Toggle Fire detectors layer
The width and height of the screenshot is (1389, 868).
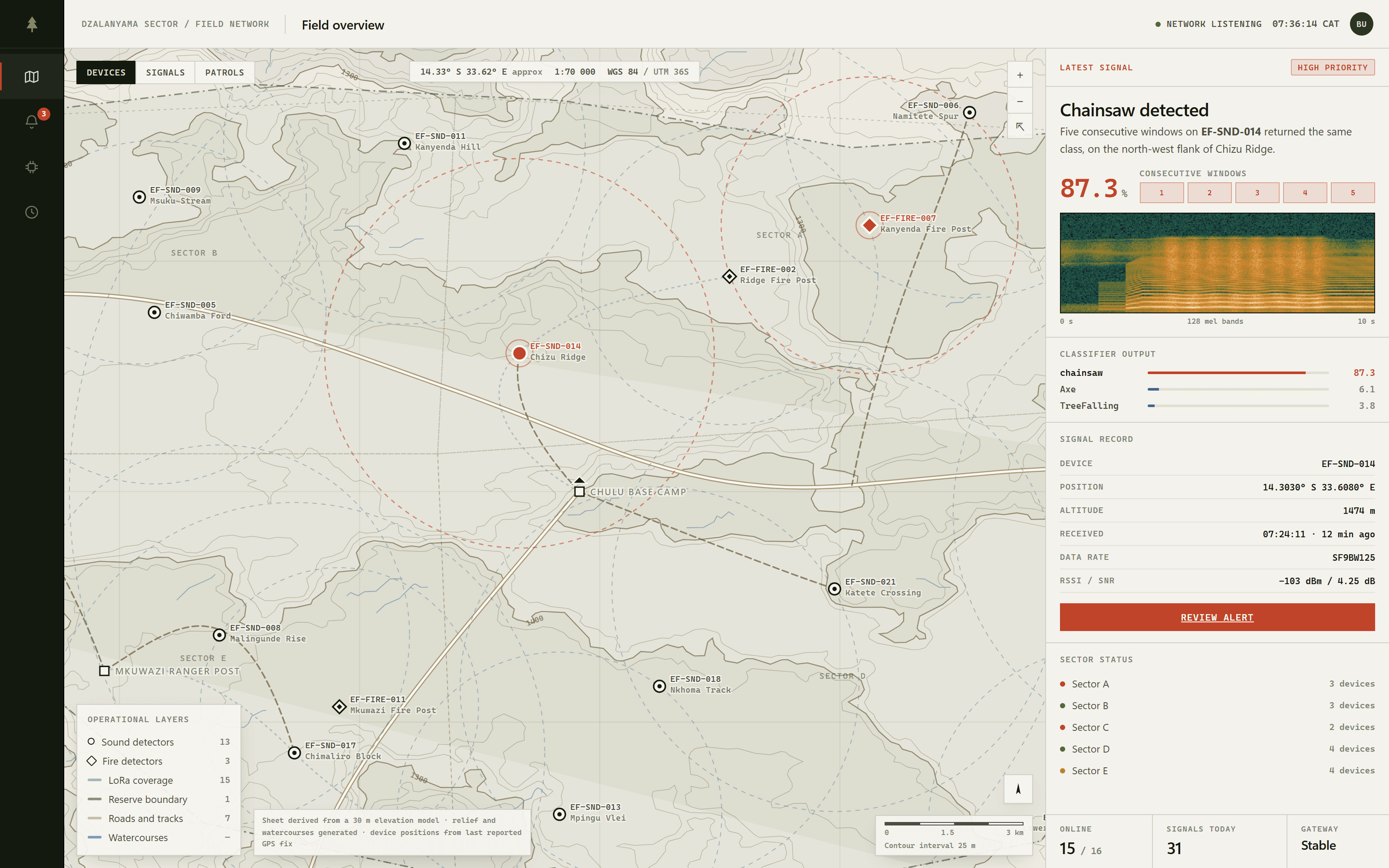point(159,761)
